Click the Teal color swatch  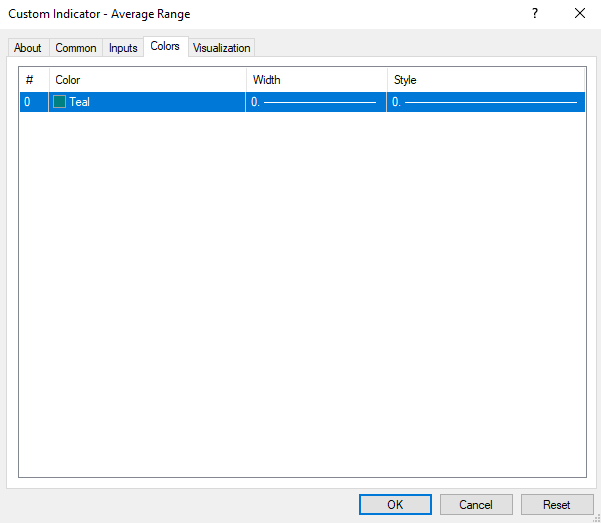59,102
